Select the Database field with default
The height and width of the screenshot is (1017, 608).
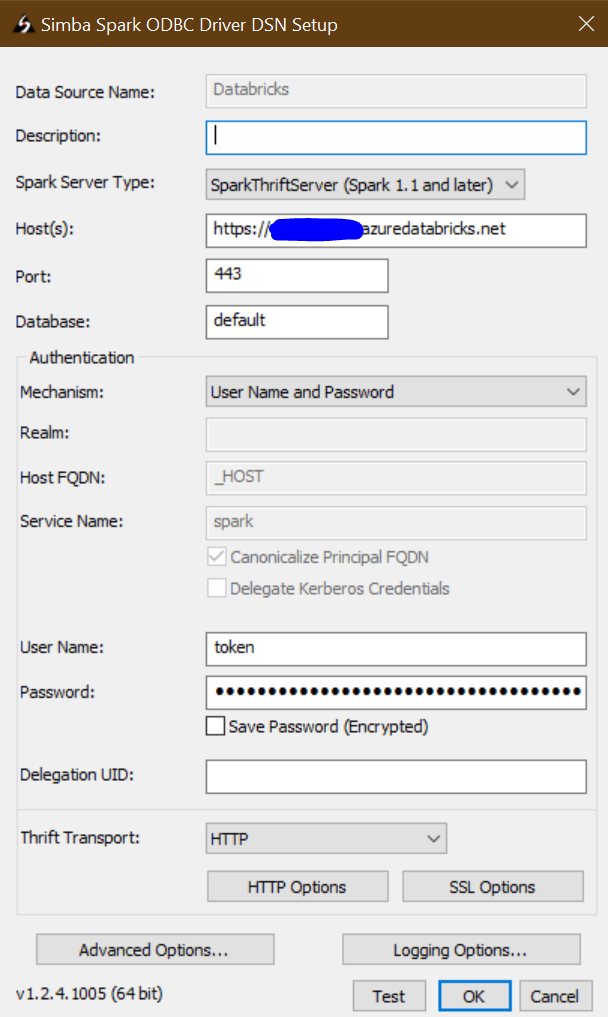(x=297, y=321)
